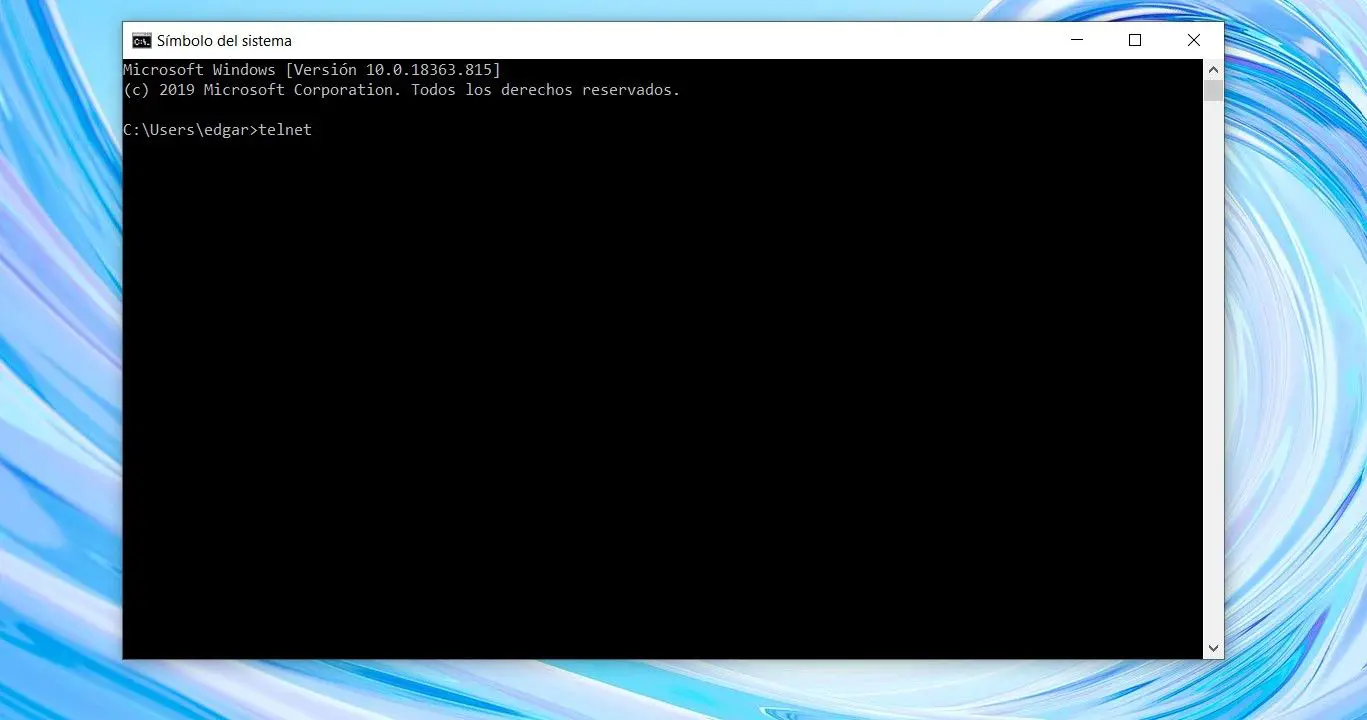The image size is (1367, 720).
Task: Click on the typed "telnet" command
Action: click(x=285, y=130)
